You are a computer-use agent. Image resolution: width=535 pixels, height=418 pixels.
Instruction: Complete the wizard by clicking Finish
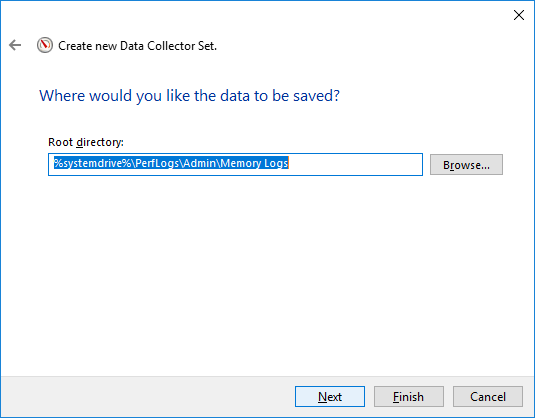click(409, 397)
